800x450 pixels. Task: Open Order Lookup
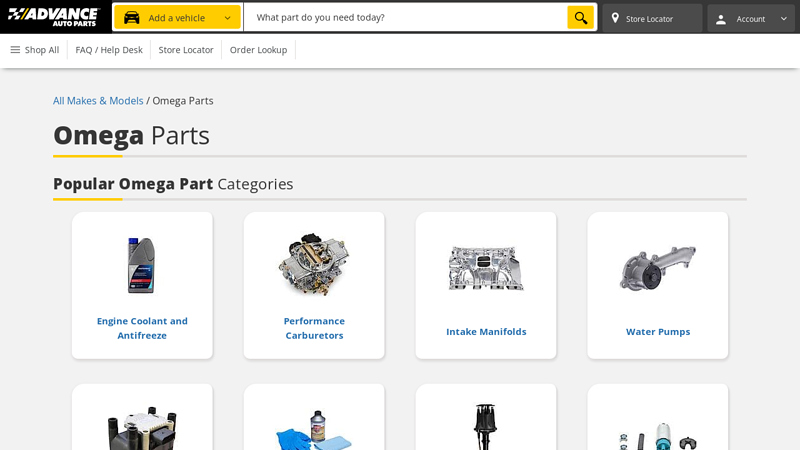coord(258,50)
